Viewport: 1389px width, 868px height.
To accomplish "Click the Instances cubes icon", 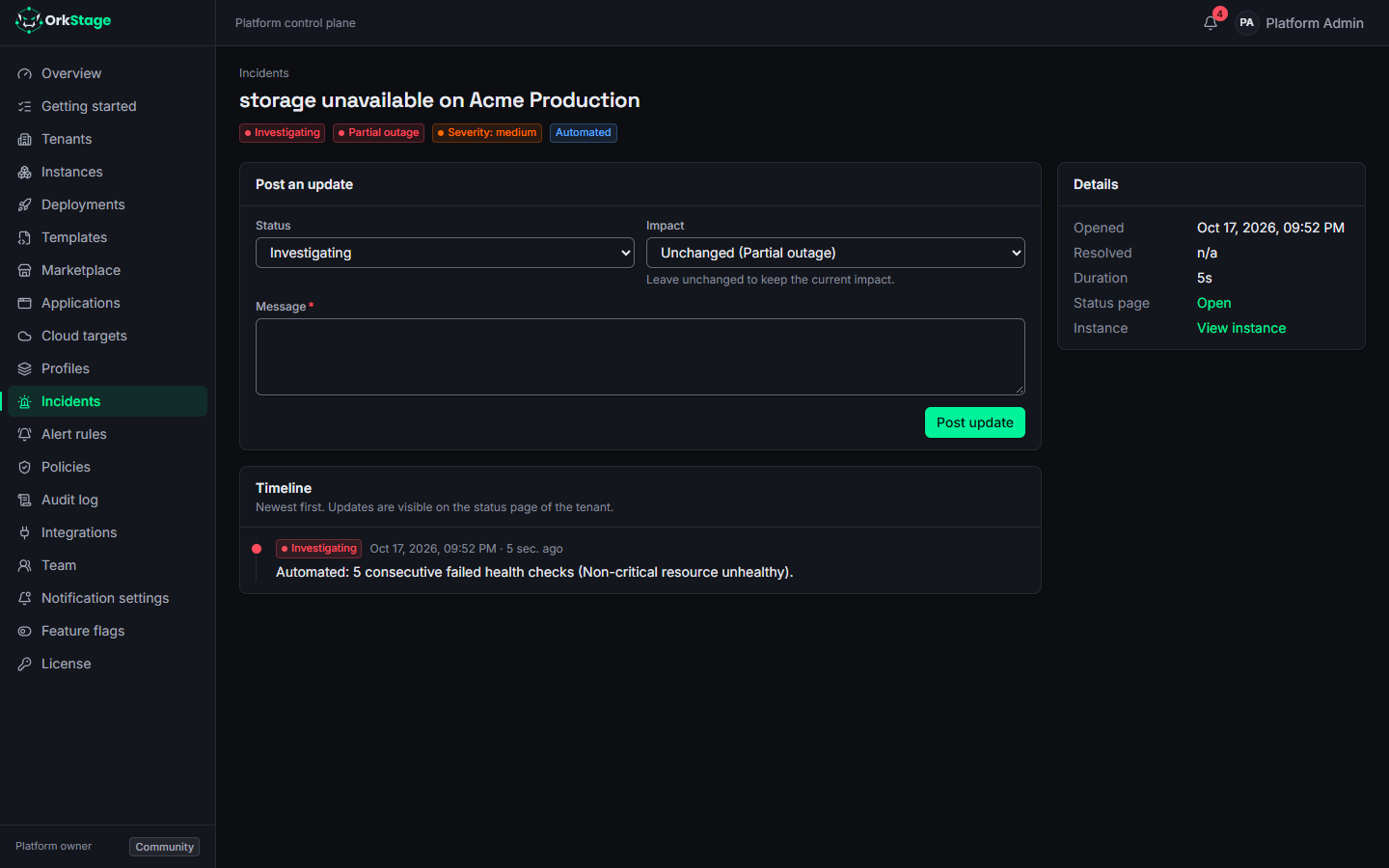I will click(25, 172).
